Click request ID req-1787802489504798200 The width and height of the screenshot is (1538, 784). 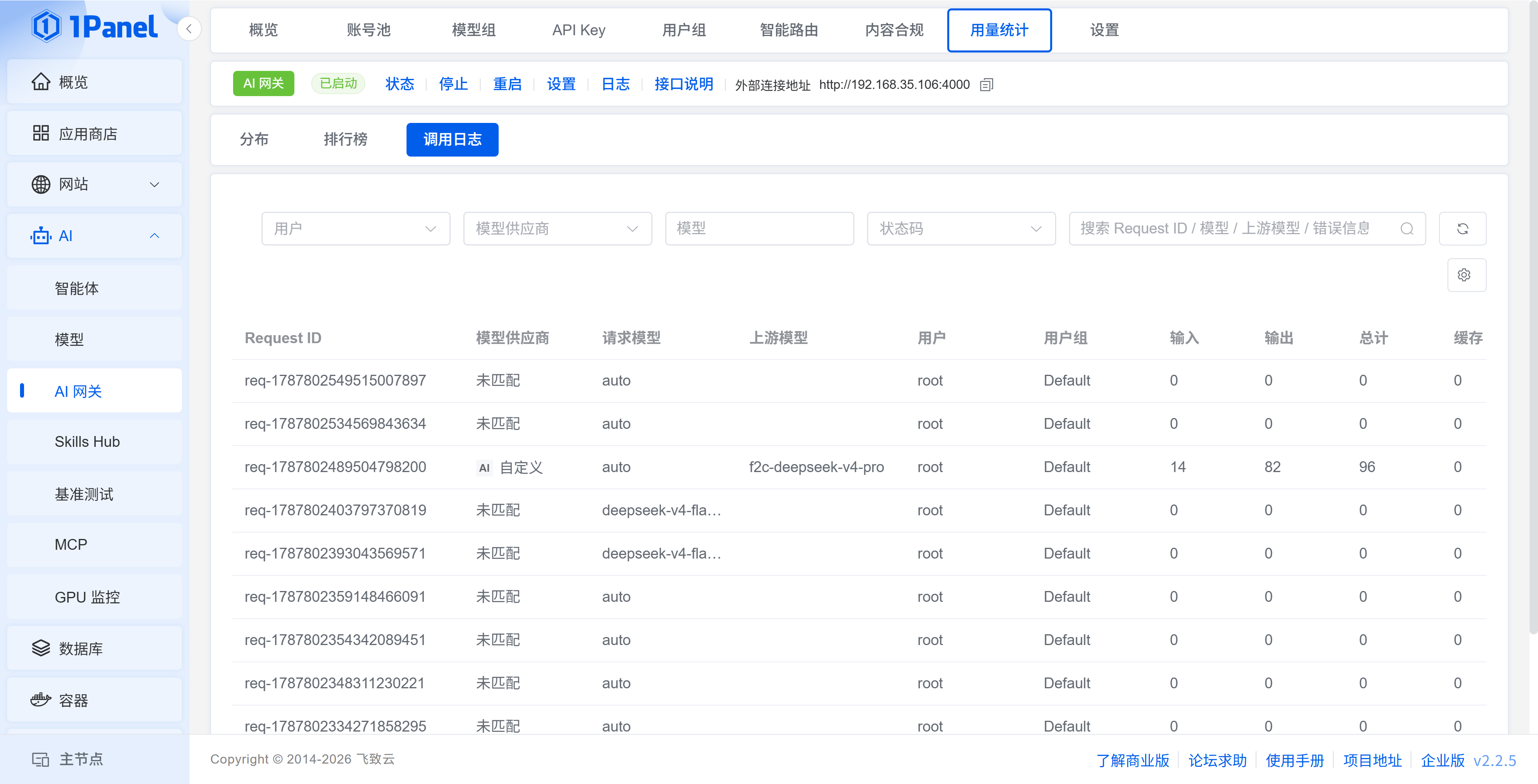point(335,467)
